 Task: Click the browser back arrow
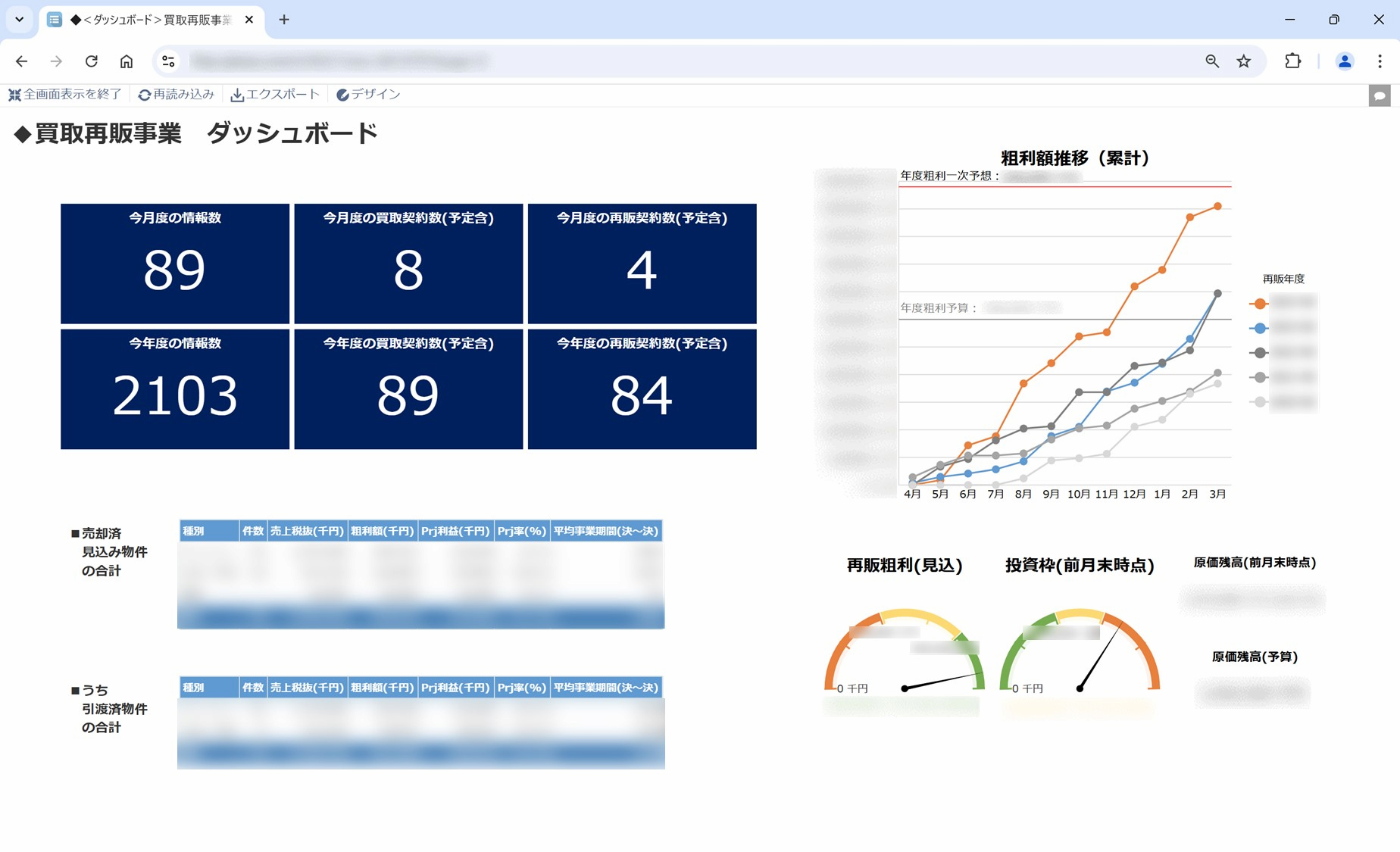point(21,61)
